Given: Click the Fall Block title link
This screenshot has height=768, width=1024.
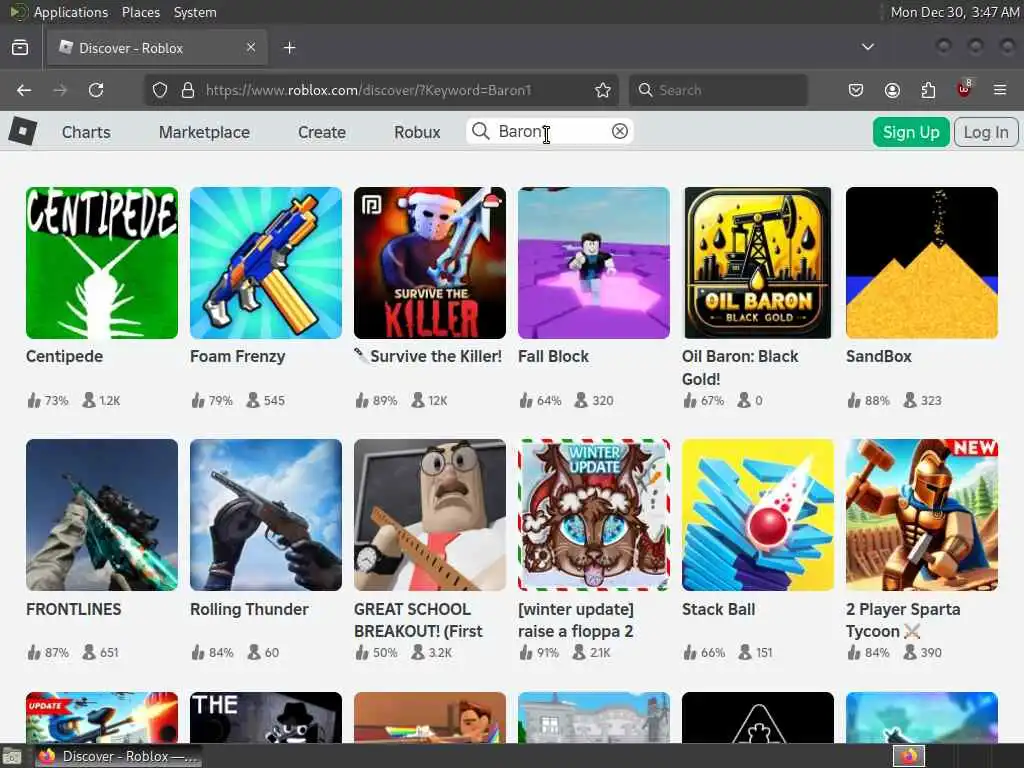Looking at the screenshot, I should click(553, 357).
